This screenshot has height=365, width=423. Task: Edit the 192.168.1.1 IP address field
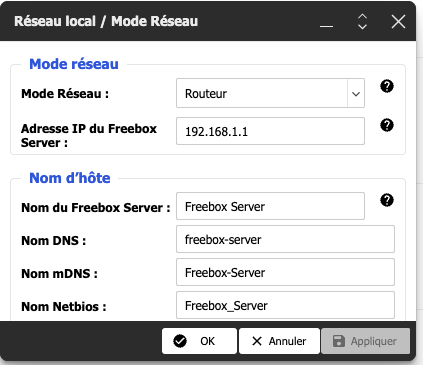(270, 131)
